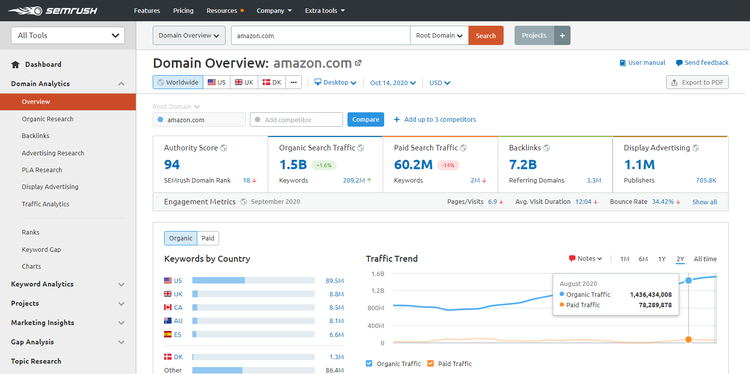Expand the Desktop device dropdown
This screenshot has height=374, width=750.
[x=335, y=82]
